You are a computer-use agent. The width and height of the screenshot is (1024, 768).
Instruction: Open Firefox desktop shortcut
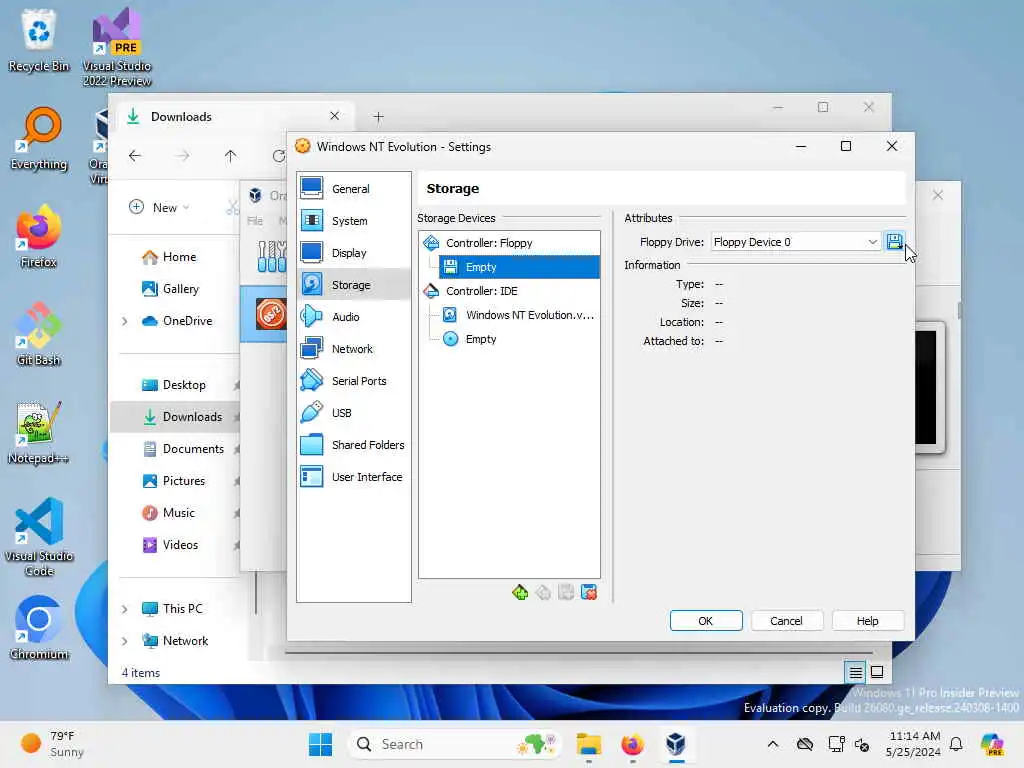tap(39, 236)
